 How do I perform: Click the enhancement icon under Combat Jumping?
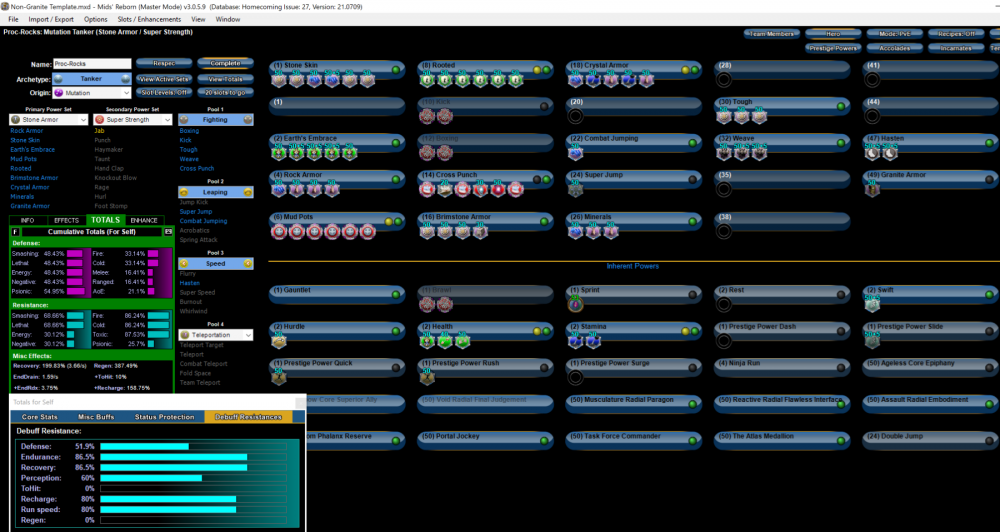pyautogui.click(x=576, y=152)
